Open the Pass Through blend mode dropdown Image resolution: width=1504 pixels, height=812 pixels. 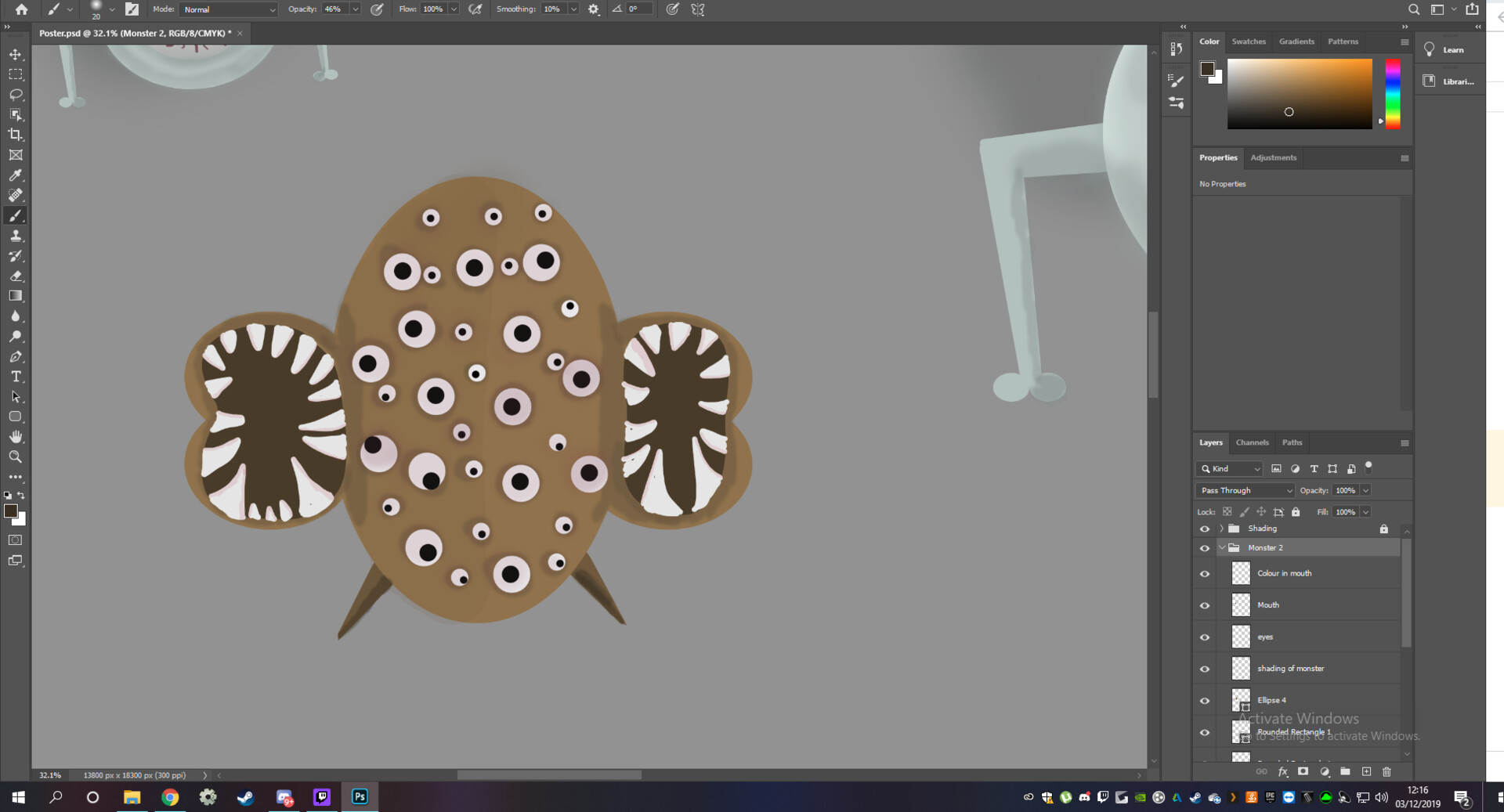click(1245, 490)
